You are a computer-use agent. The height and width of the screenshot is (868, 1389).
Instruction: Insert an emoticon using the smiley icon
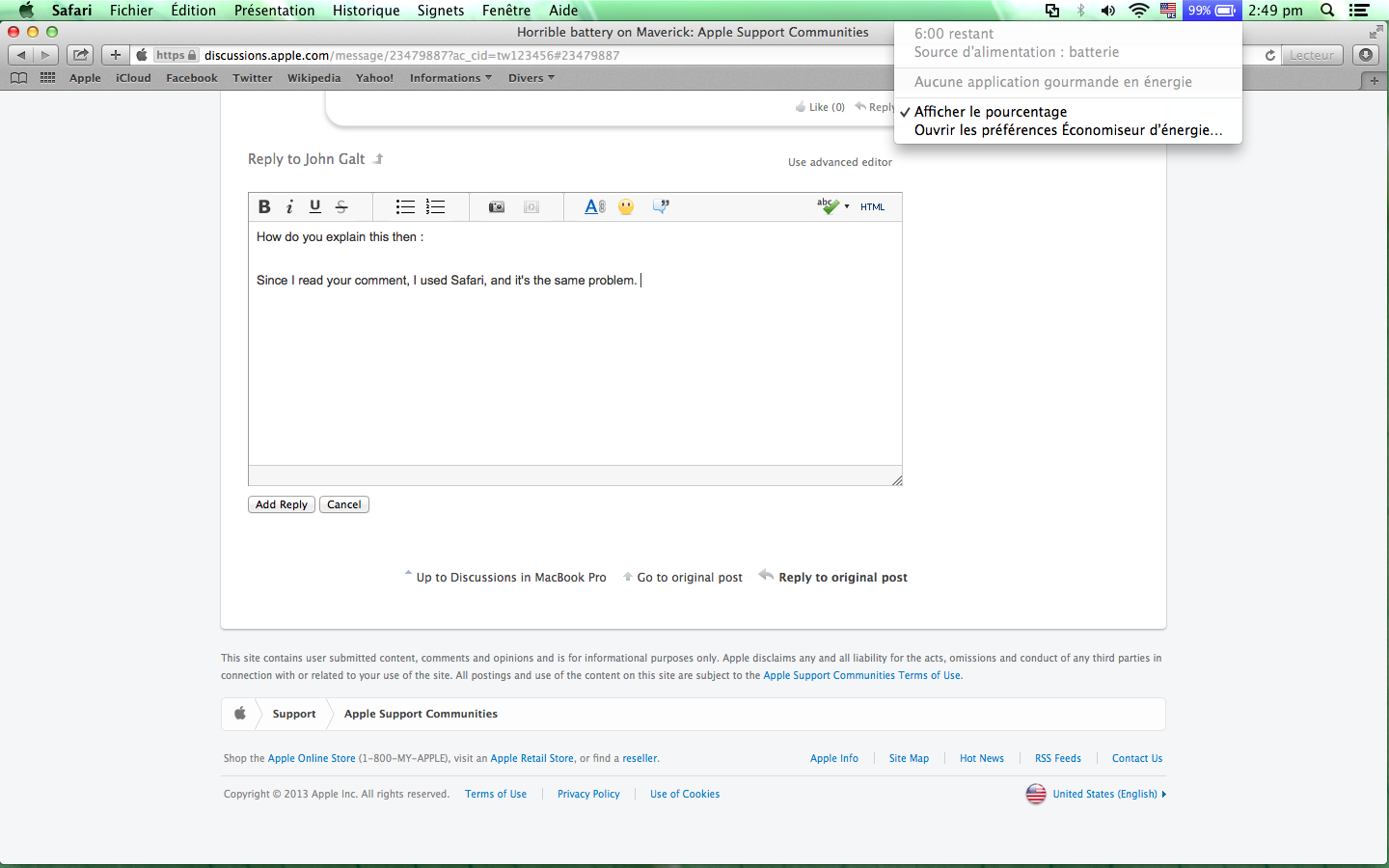point(627,206)
